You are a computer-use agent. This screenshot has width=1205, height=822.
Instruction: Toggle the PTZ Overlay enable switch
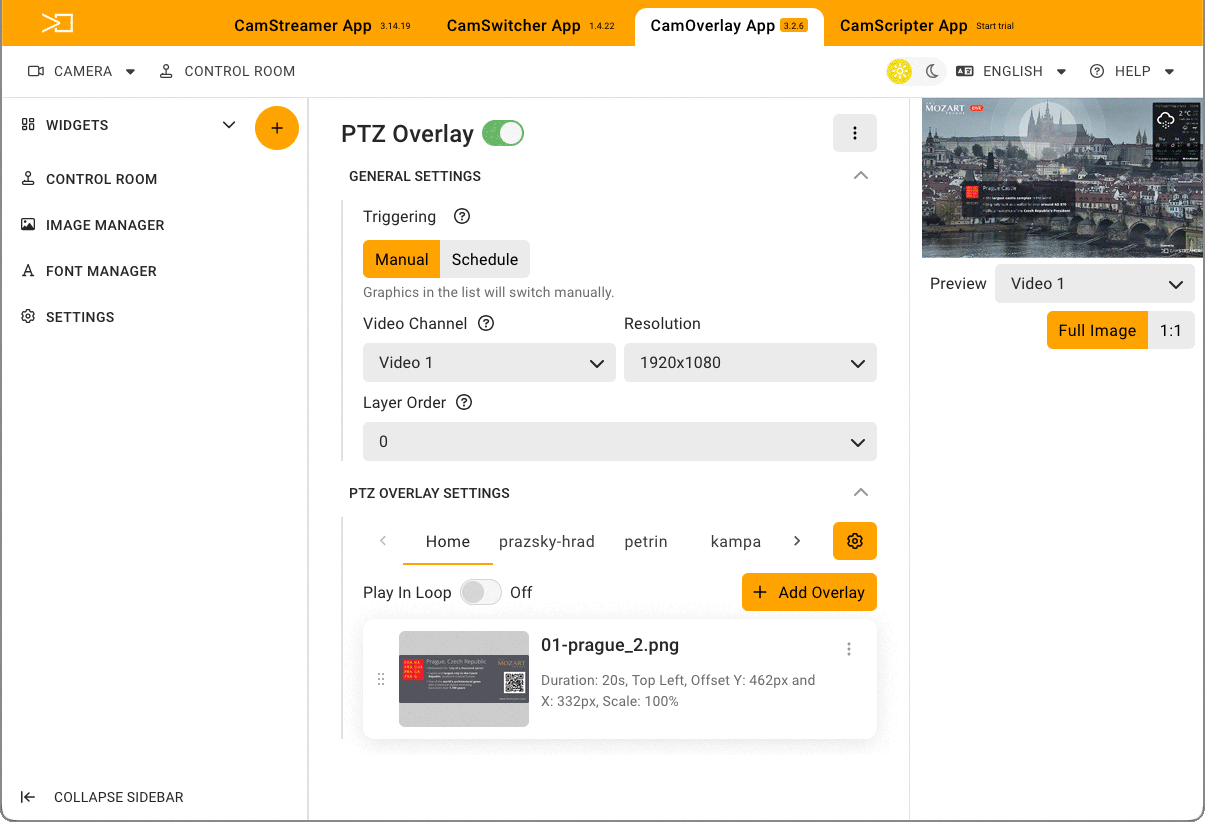point(503,133)
